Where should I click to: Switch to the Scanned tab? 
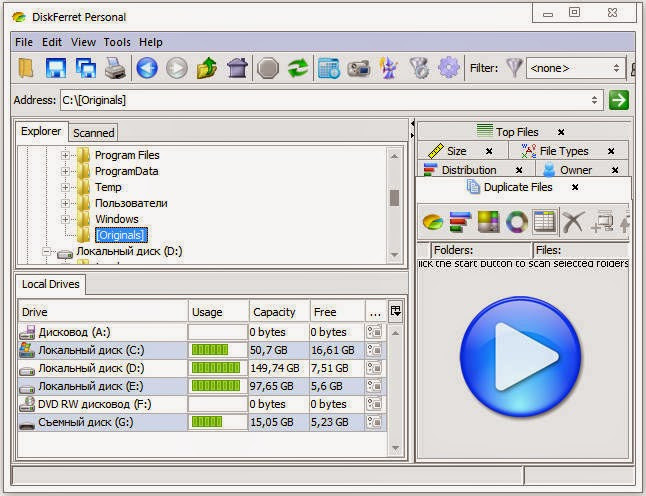pos(94,133)
